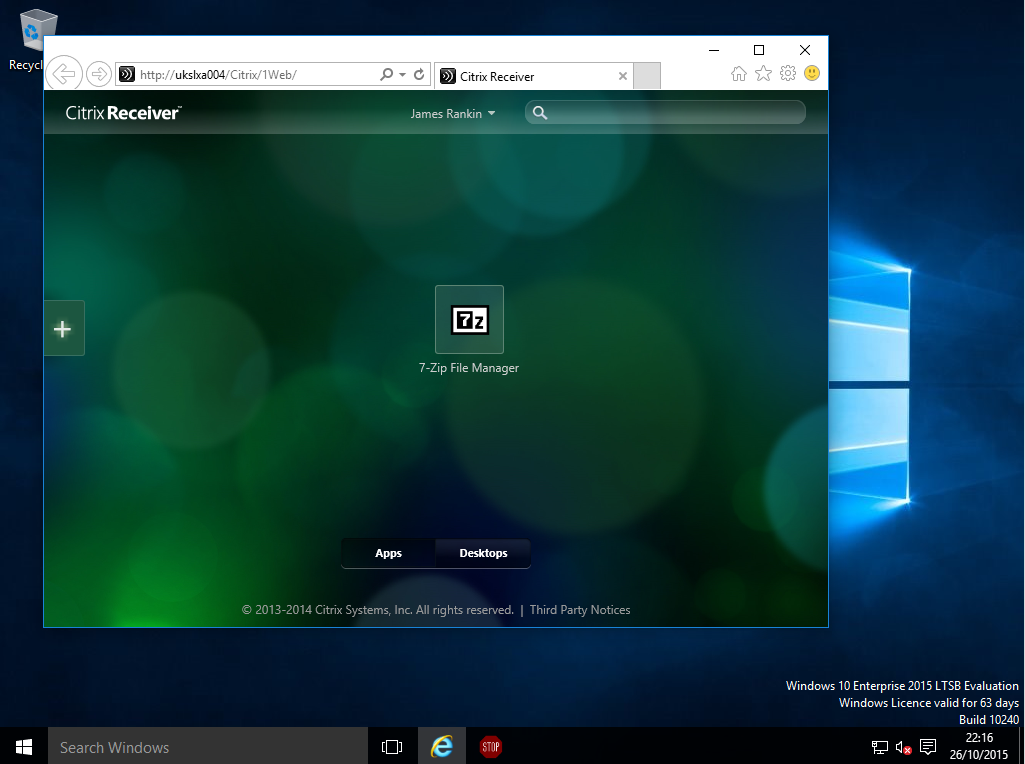Open the muted volume tray icon

tap(903, 746)
